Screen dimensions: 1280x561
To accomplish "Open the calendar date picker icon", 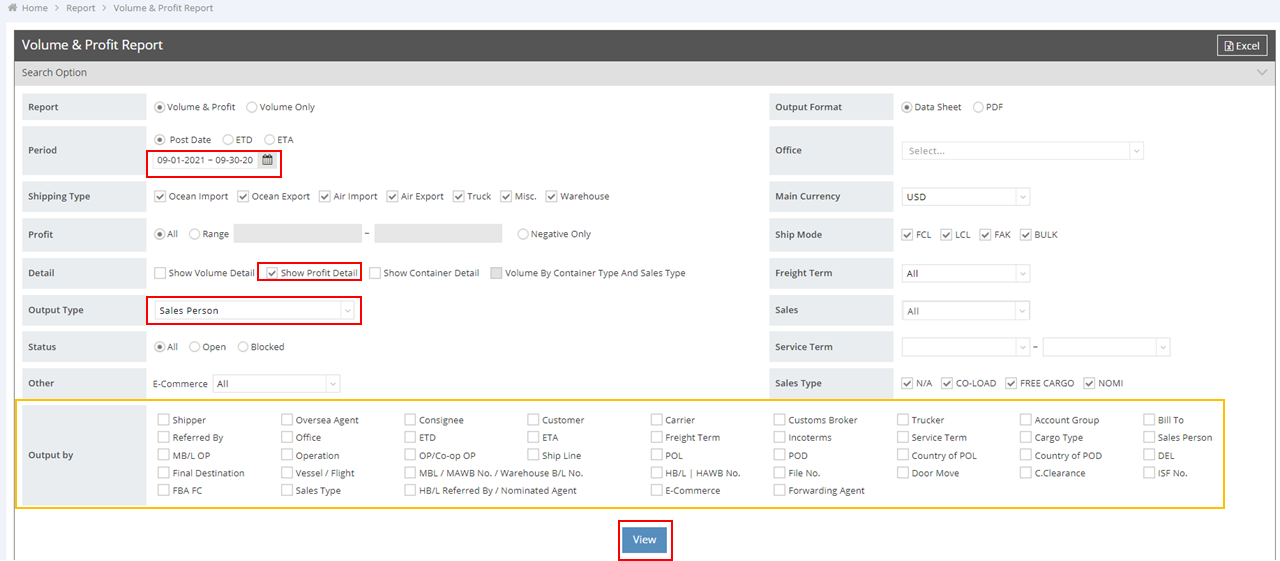I will (267, 160).
